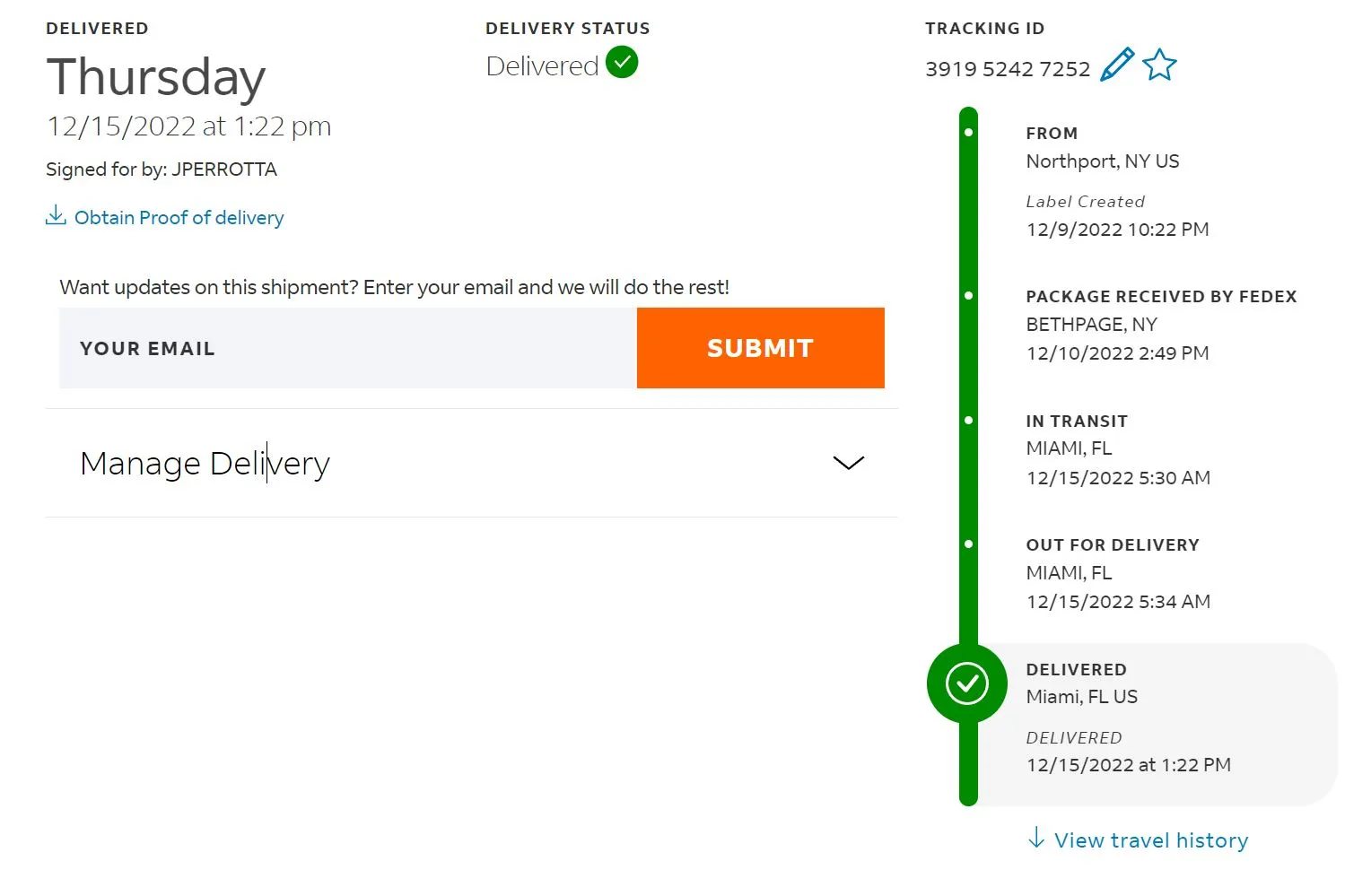This screenshot has width=1345, height=896.
Task: Open the Obtain Proof of delivery link
Action: tap(179, 218)
